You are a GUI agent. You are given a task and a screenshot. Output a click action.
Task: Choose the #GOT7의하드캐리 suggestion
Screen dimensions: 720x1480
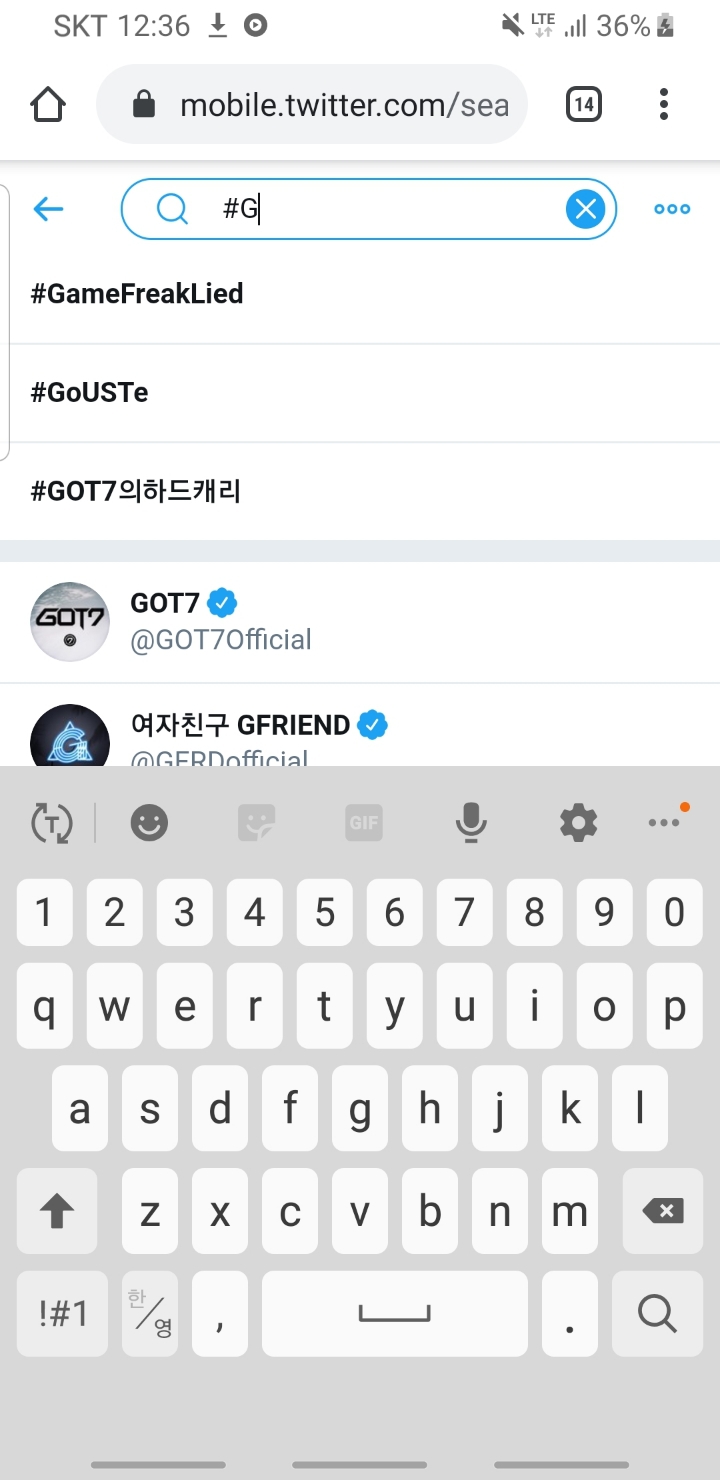coord(136,491)
